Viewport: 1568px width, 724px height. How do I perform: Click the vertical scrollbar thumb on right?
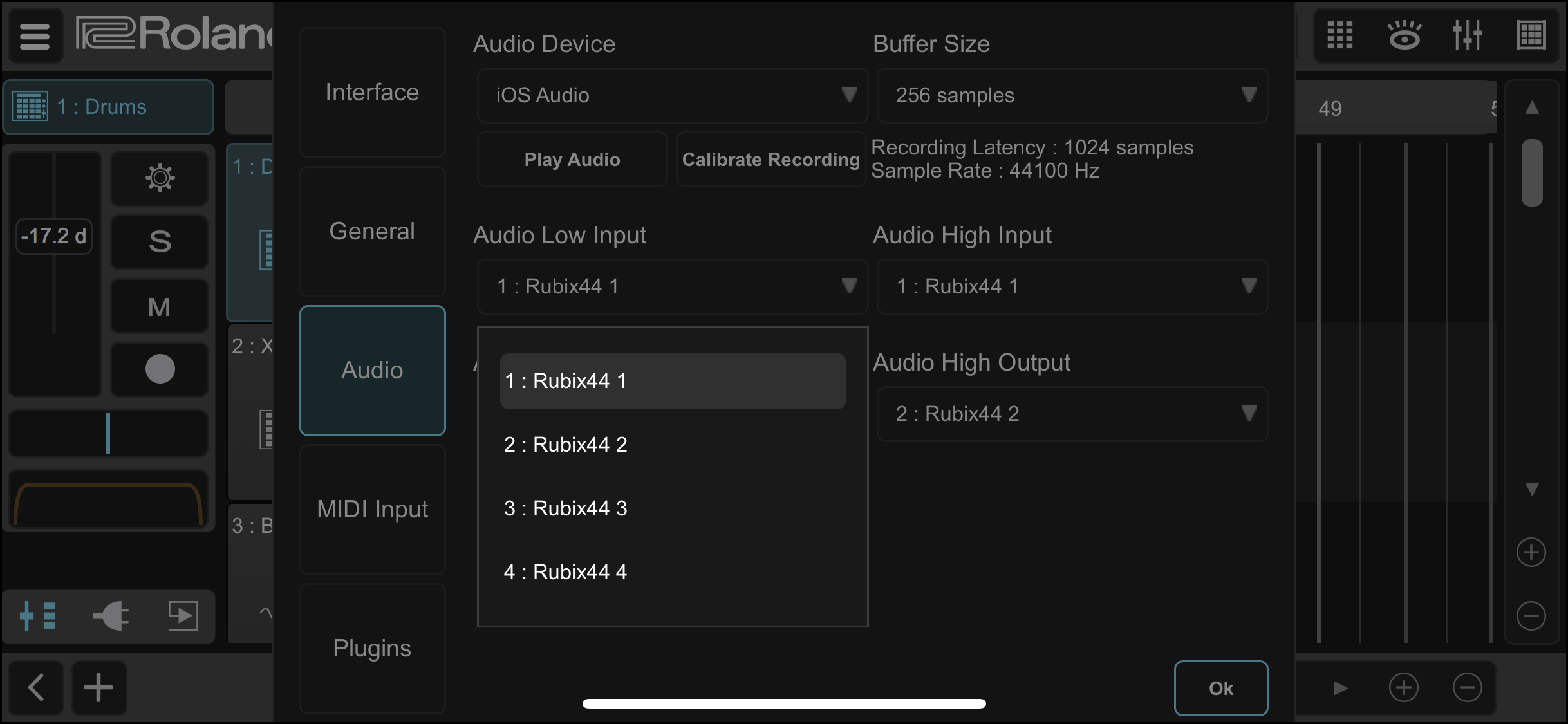point(1533,172)
